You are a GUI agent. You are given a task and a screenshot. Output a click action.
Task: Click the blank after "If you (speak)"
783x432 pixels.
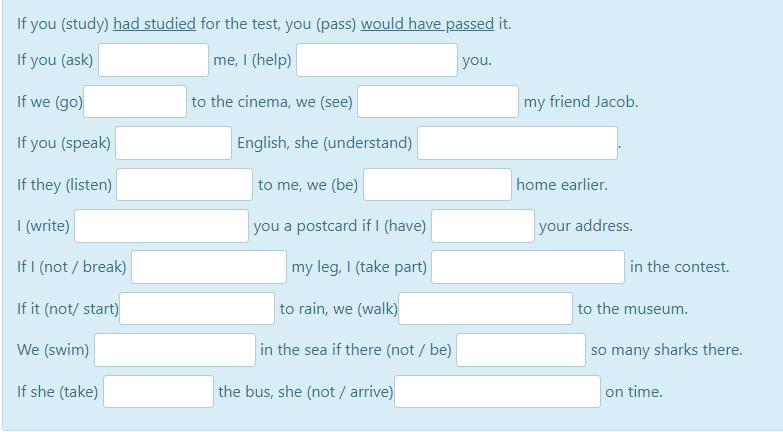tap(174, 143)
